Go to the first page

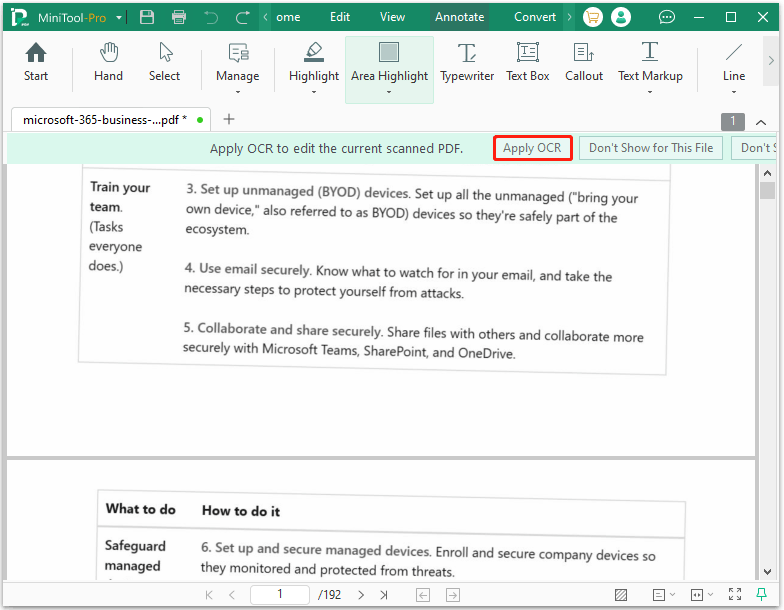(x=209, y=594)
